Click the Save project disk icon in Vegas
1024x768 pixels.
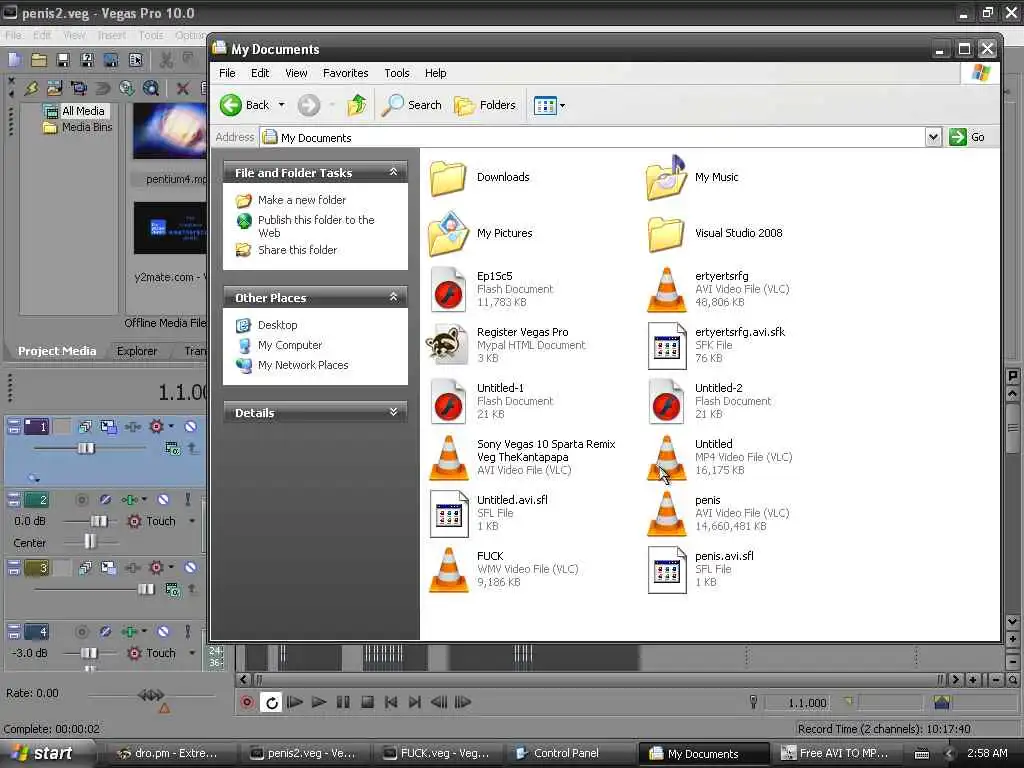coord(63,61)
